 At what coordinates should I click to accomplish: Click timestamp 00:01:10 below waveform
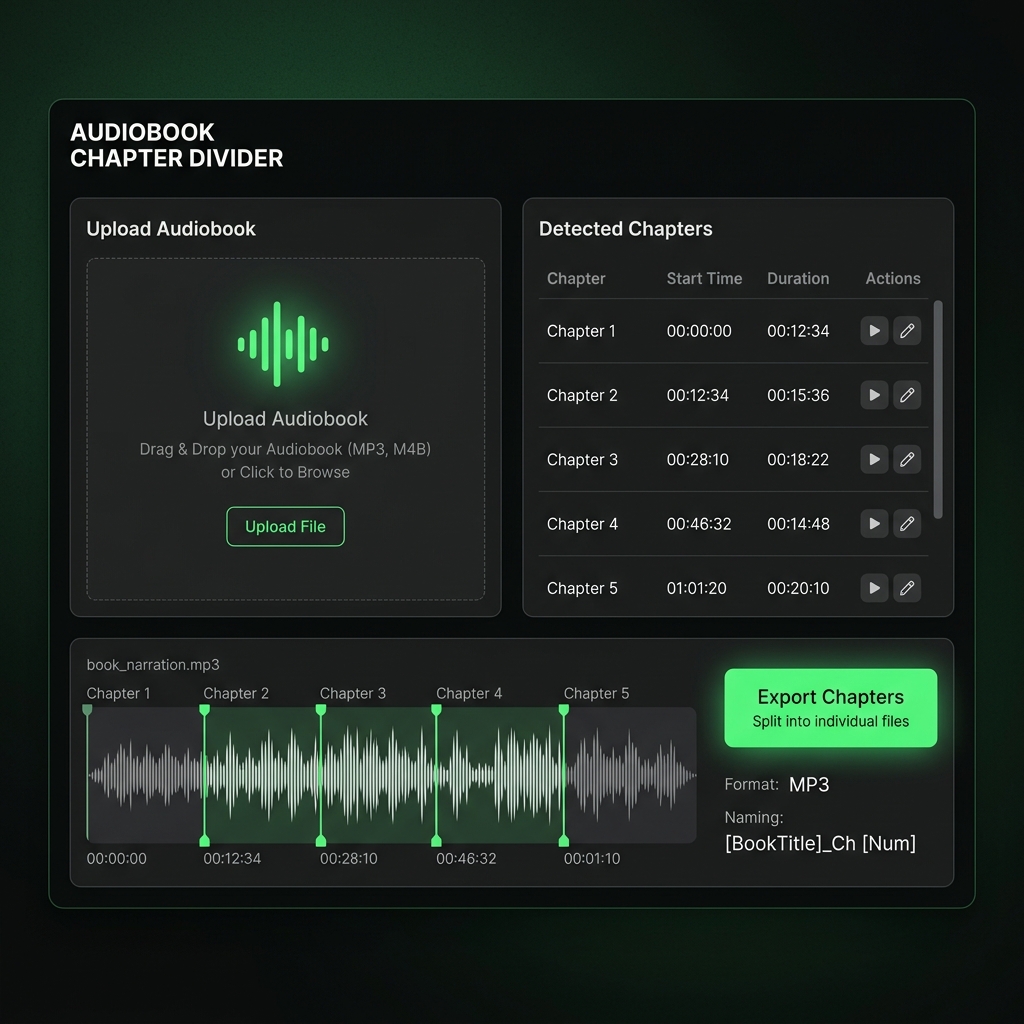click(x=592, y=858)
